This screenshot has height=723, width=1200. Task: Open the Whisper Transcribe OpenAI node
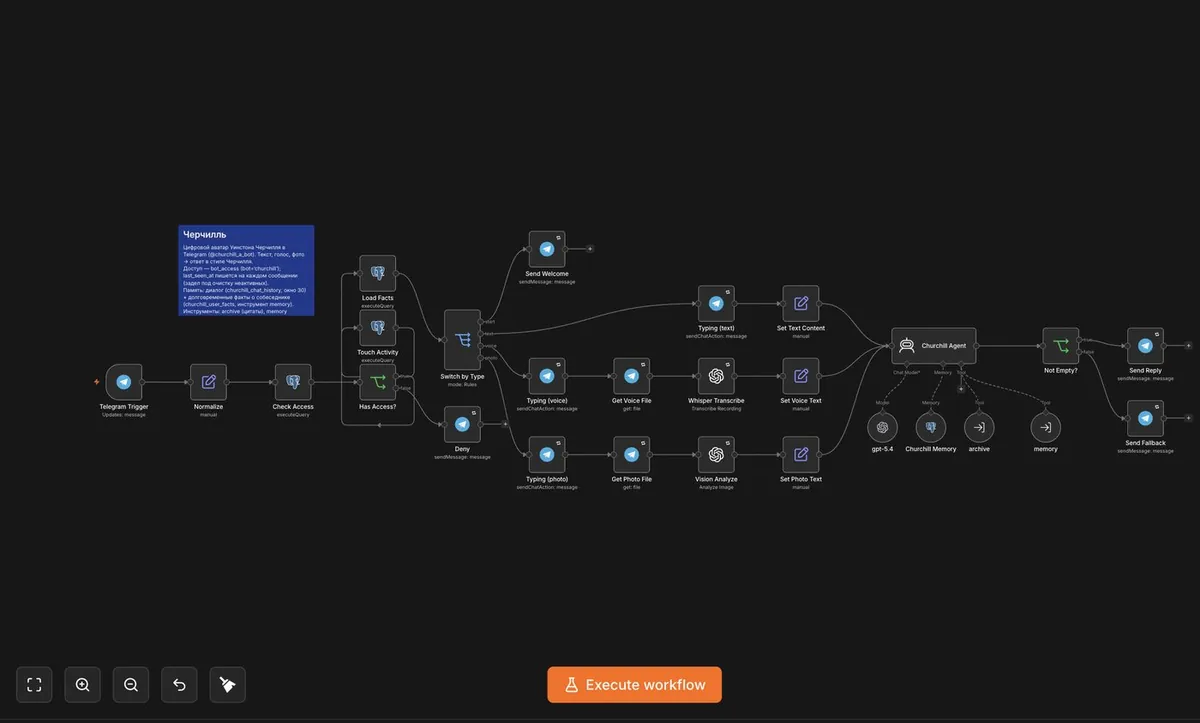716,376
